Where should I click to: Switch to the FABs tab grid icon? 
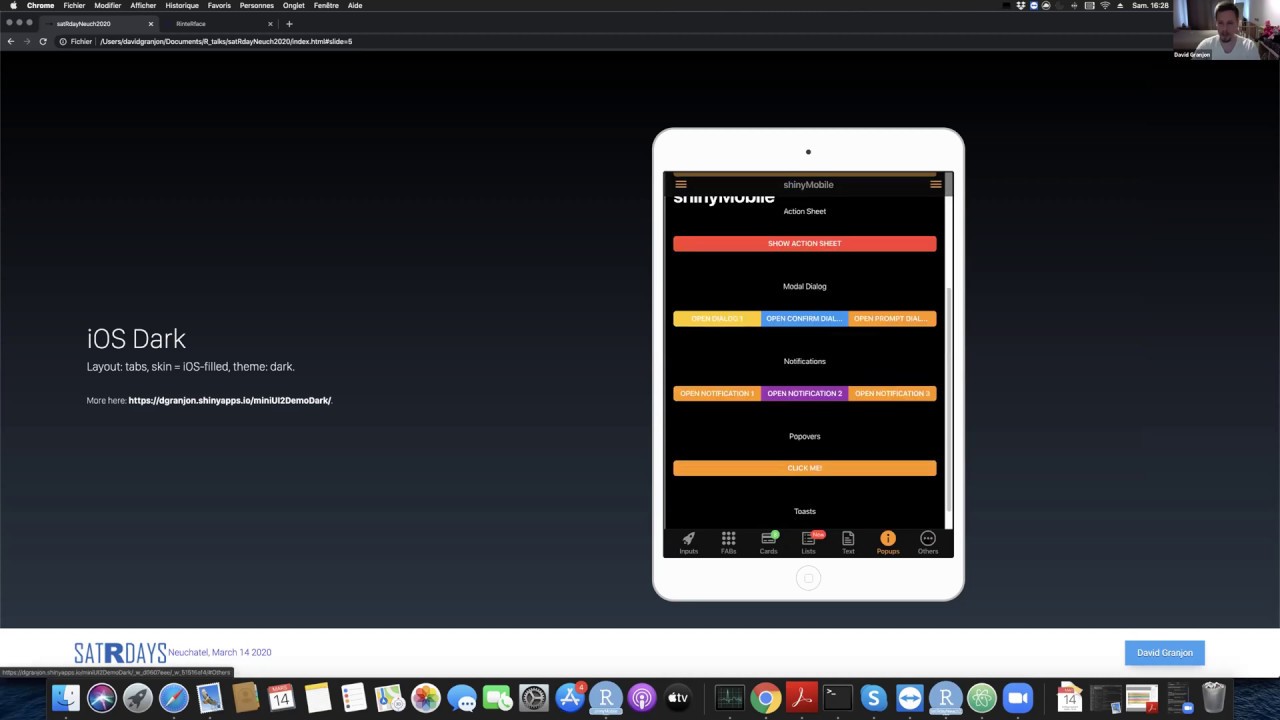[728, 538]
